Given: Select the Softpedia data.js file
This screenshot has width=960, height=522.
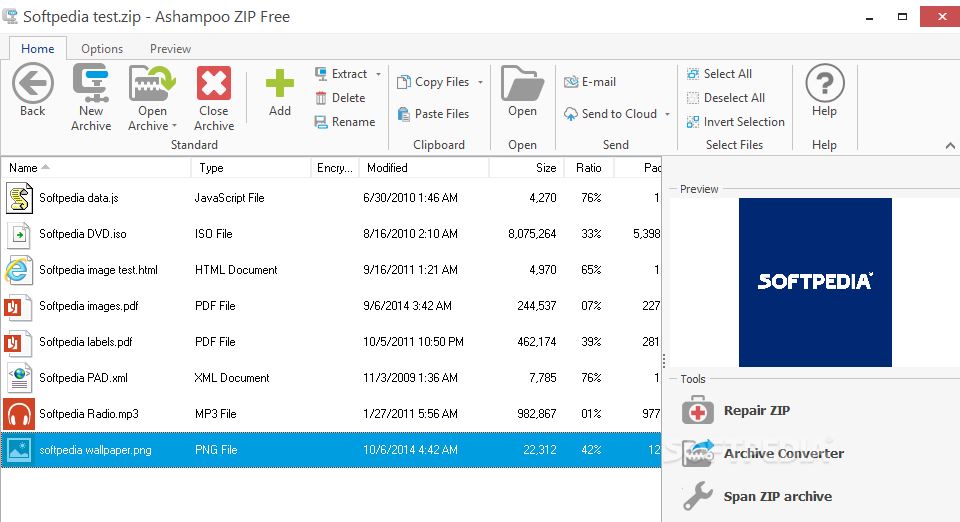Looking at the screenshot, I should point(331,198).
